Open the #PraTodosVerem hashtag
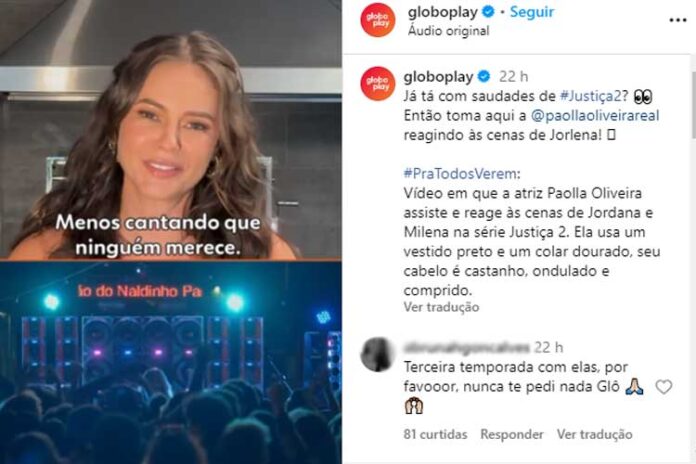Viewport: 696px width, 464px height. click(x=460, y=174)
